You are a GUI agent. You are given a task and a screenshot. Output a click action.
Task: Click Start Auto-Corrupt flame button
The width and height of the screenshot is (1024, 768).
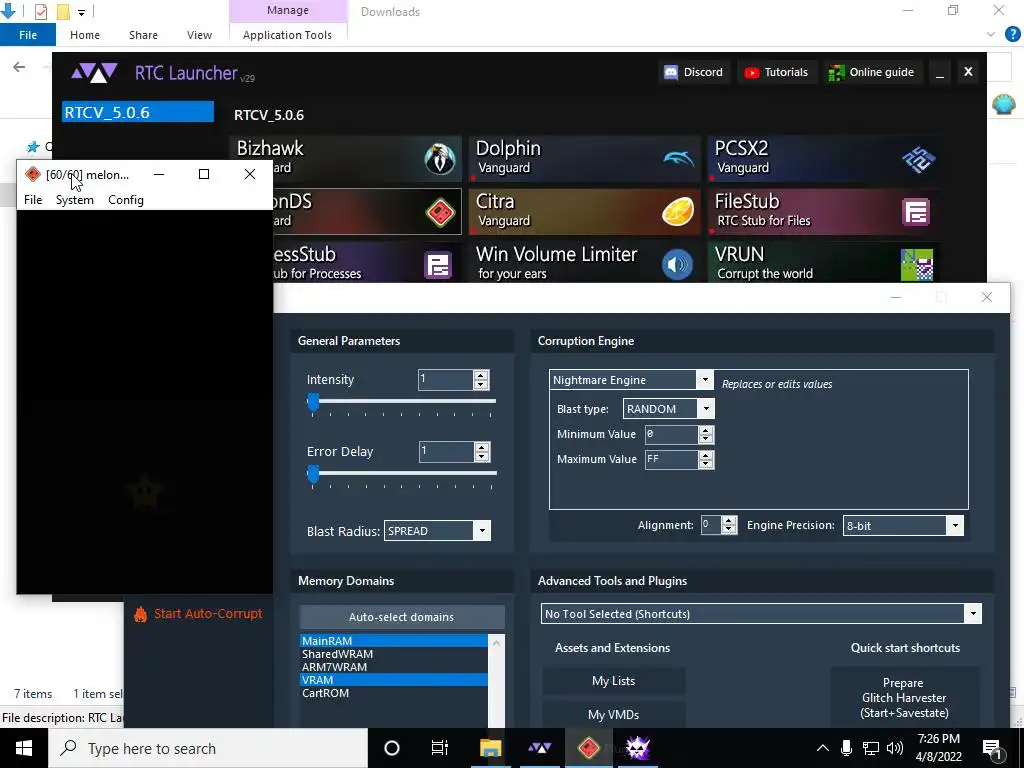coord(198,614)
